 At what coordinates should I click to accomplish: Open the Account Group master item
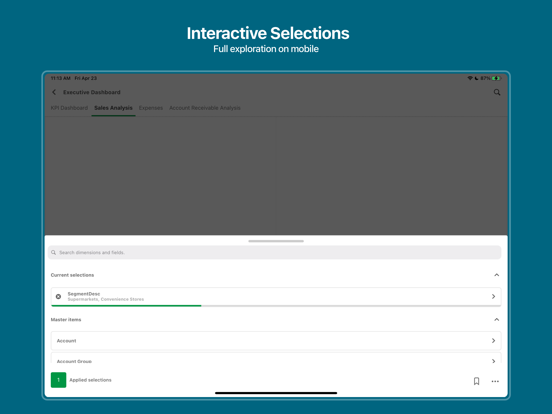[x=276, y=359]
